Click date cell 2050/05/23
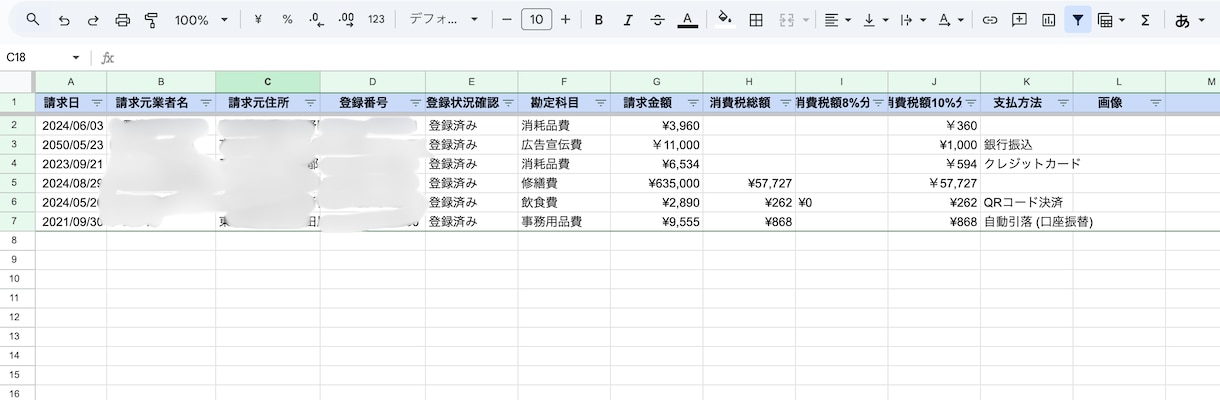 pyautogui.click(x=71, y=145)
